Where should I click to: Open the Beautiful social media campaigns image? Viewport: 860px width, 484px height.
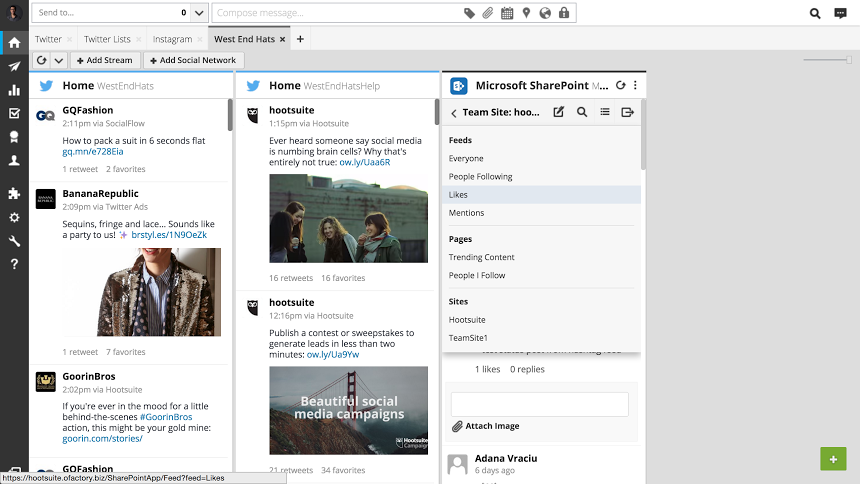(x=348, y=410)
